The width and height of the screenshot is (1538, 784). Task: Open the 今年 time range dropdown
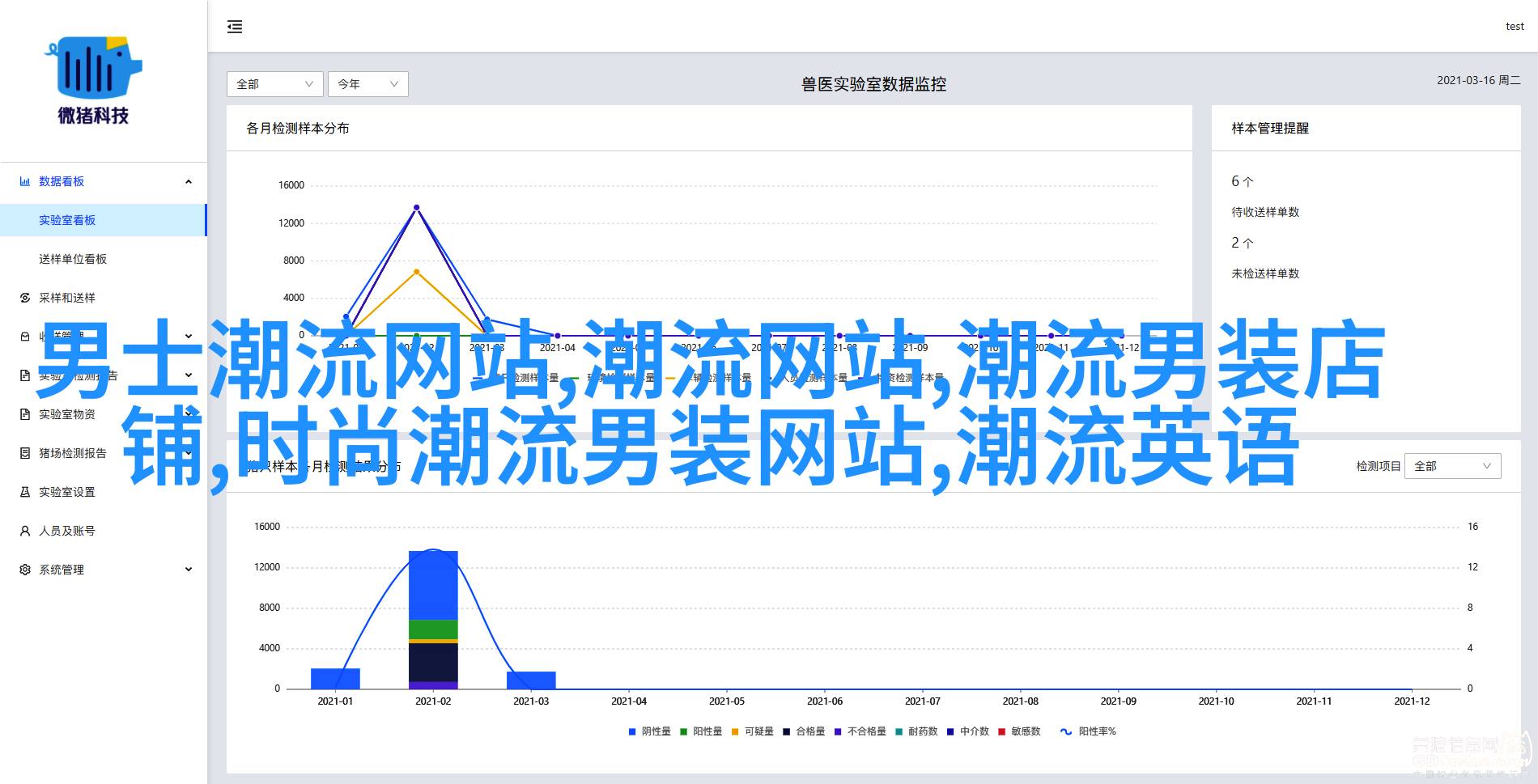(368, 84)
